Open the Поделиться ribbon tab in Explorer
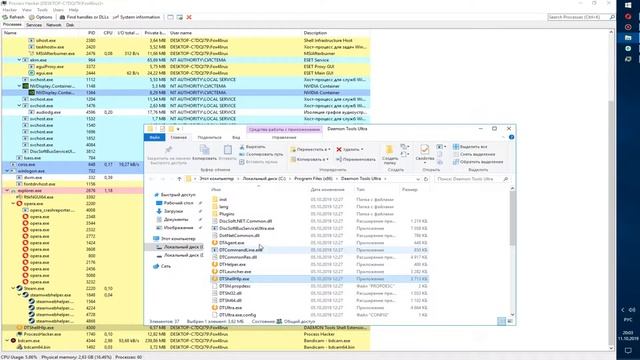Viewport: 640px width, 360px height. click(x=209, y=138)
